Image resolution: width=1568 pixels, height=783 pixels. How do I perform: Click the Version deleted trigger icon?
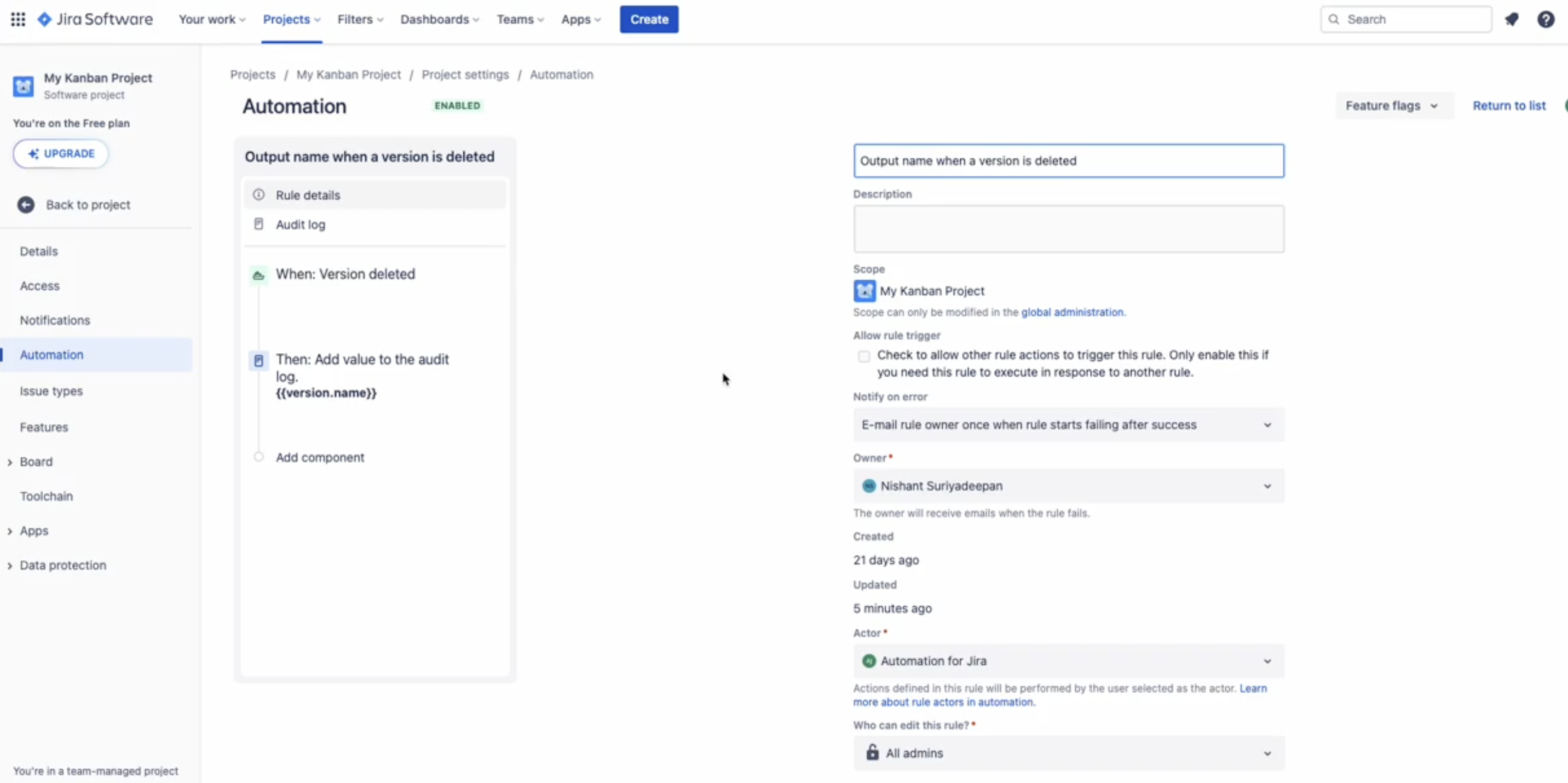coord(259,275)
